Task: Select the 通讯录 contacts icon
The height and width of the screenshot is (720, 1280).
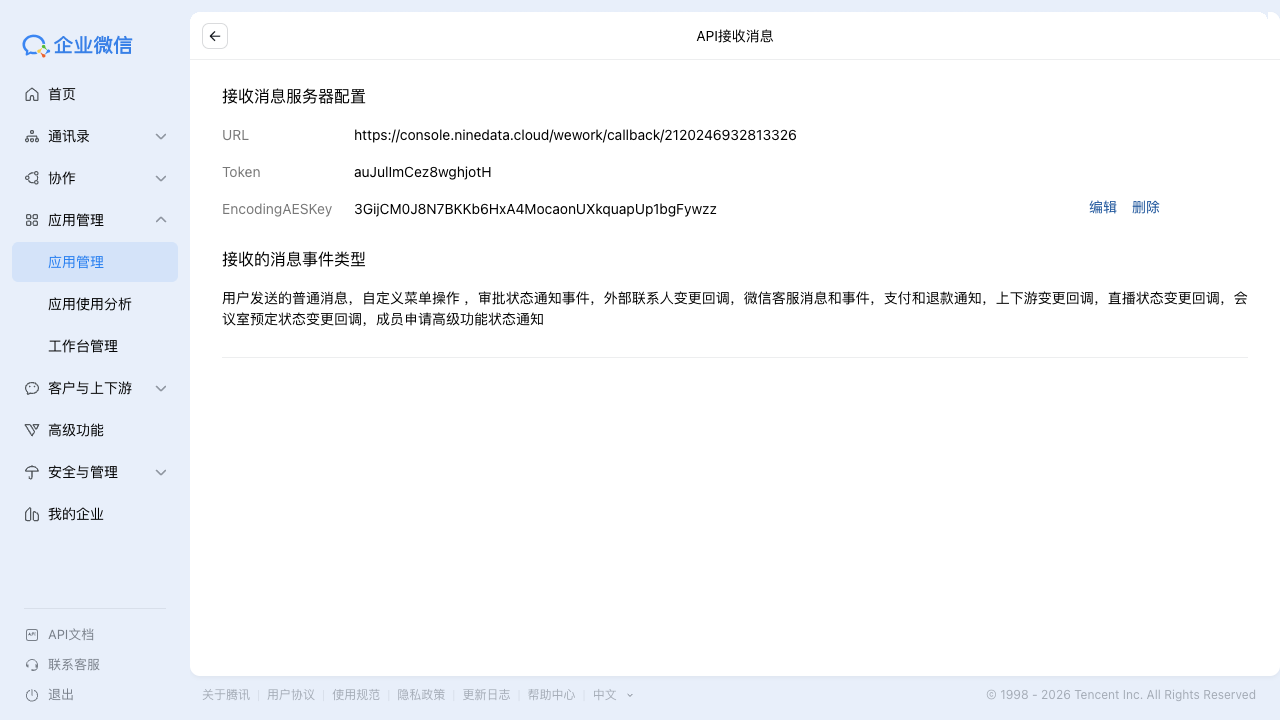Action: [x=32, y=136]
